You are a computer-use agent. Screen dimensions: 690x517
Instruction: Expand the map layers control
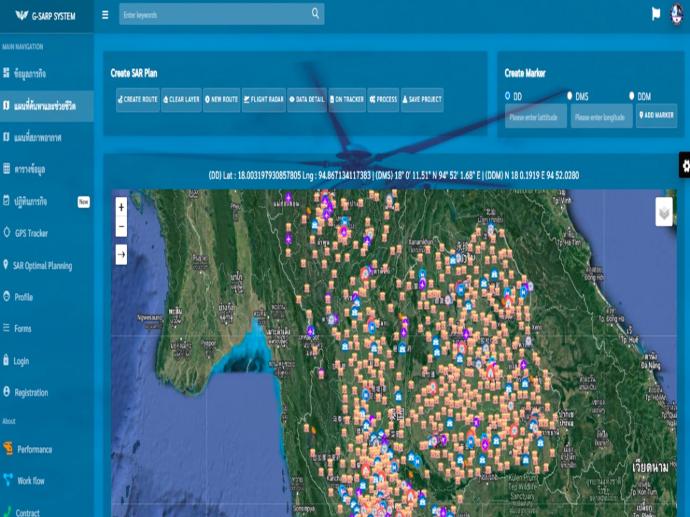click(664, 213)
